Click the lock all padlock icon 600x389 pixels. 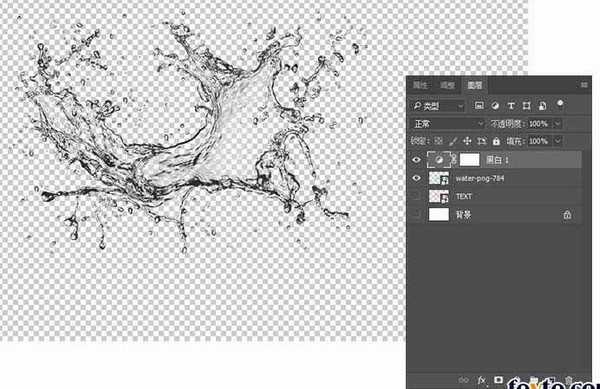point(496,141)
